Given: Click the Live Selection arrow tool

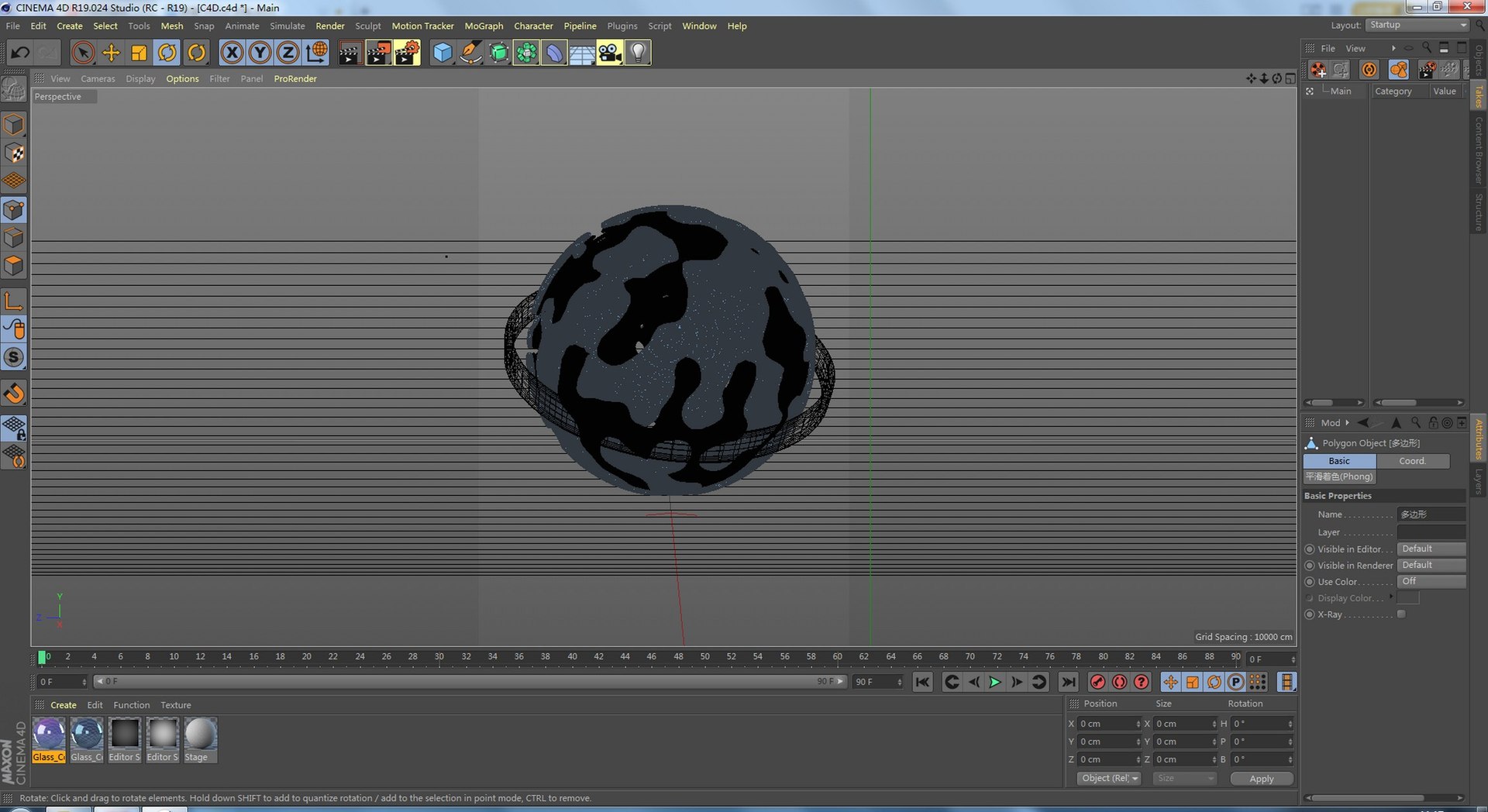Looking at the screenshot, I should click(x=83, y=53).
